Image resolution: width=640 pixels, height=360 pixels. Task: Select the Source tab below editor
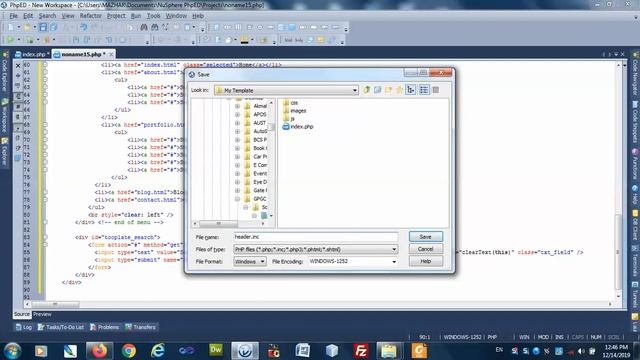(x=22, y=314)
